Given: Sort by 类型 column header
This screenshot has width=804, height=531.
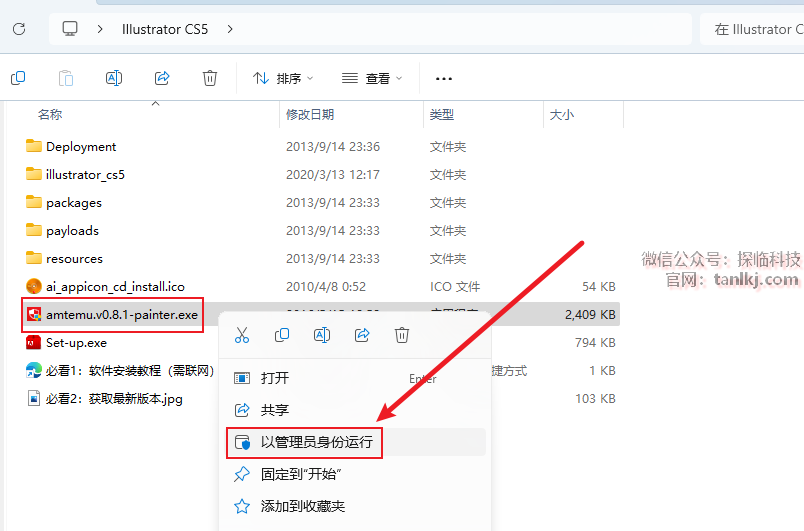Looking at the screenshot, I should 441,114.
